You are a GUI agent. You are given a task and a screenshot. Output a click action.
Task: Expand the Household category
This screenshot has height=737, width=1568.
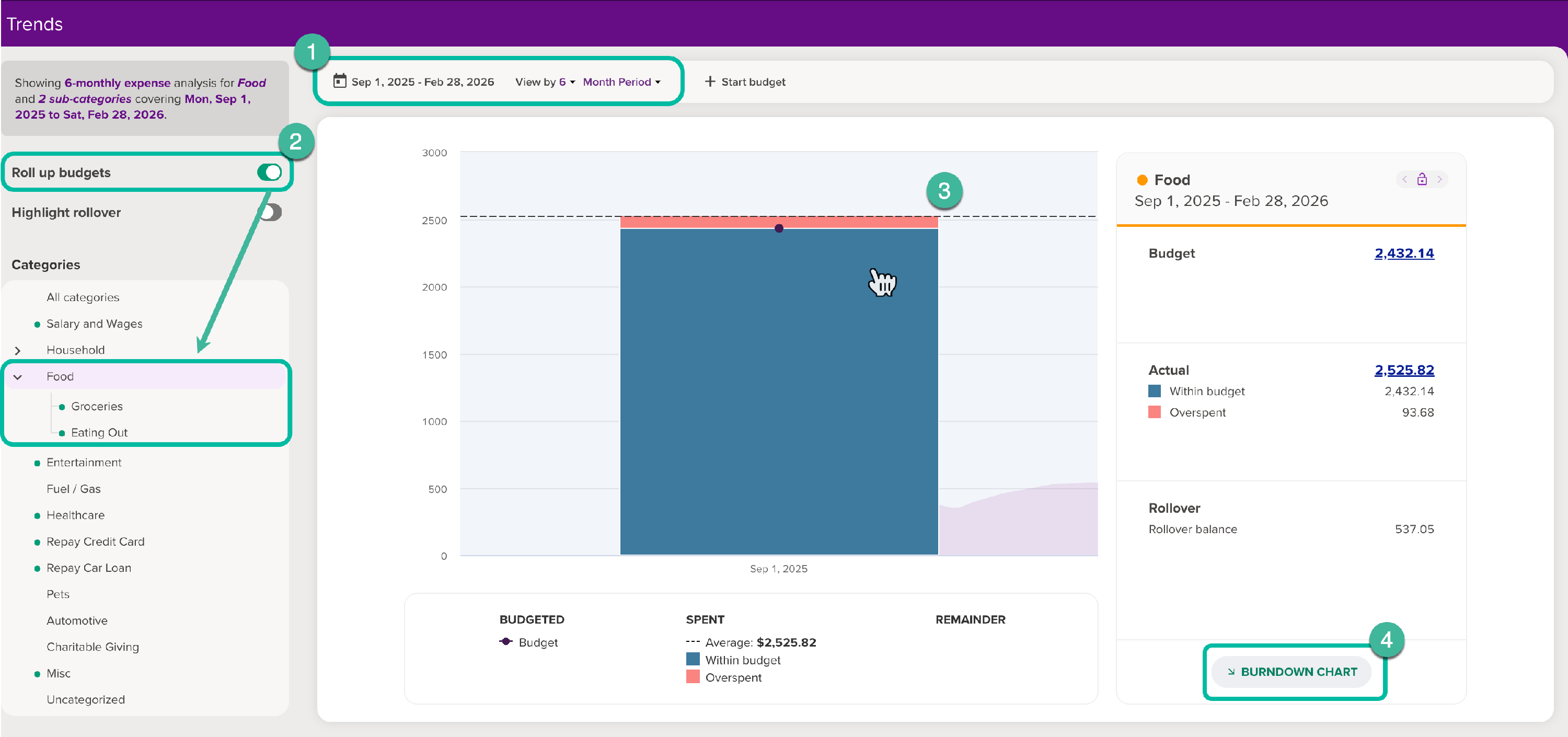click(18, 351)
